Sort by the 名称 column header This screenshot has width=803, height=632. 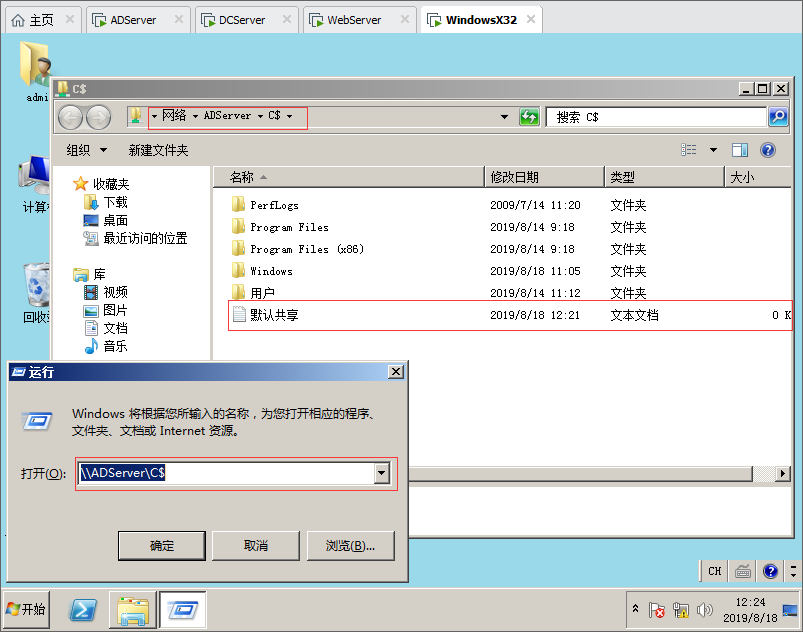(349, 177)
